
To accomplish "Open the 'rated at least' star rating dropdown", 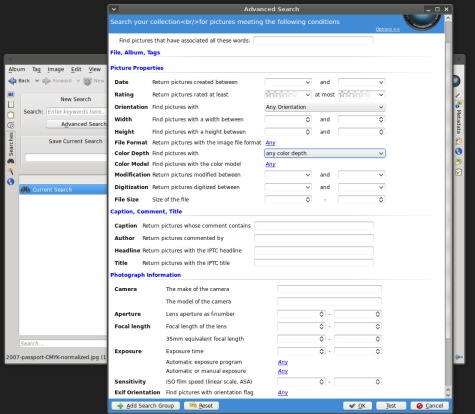I will (x=288, y=95).
